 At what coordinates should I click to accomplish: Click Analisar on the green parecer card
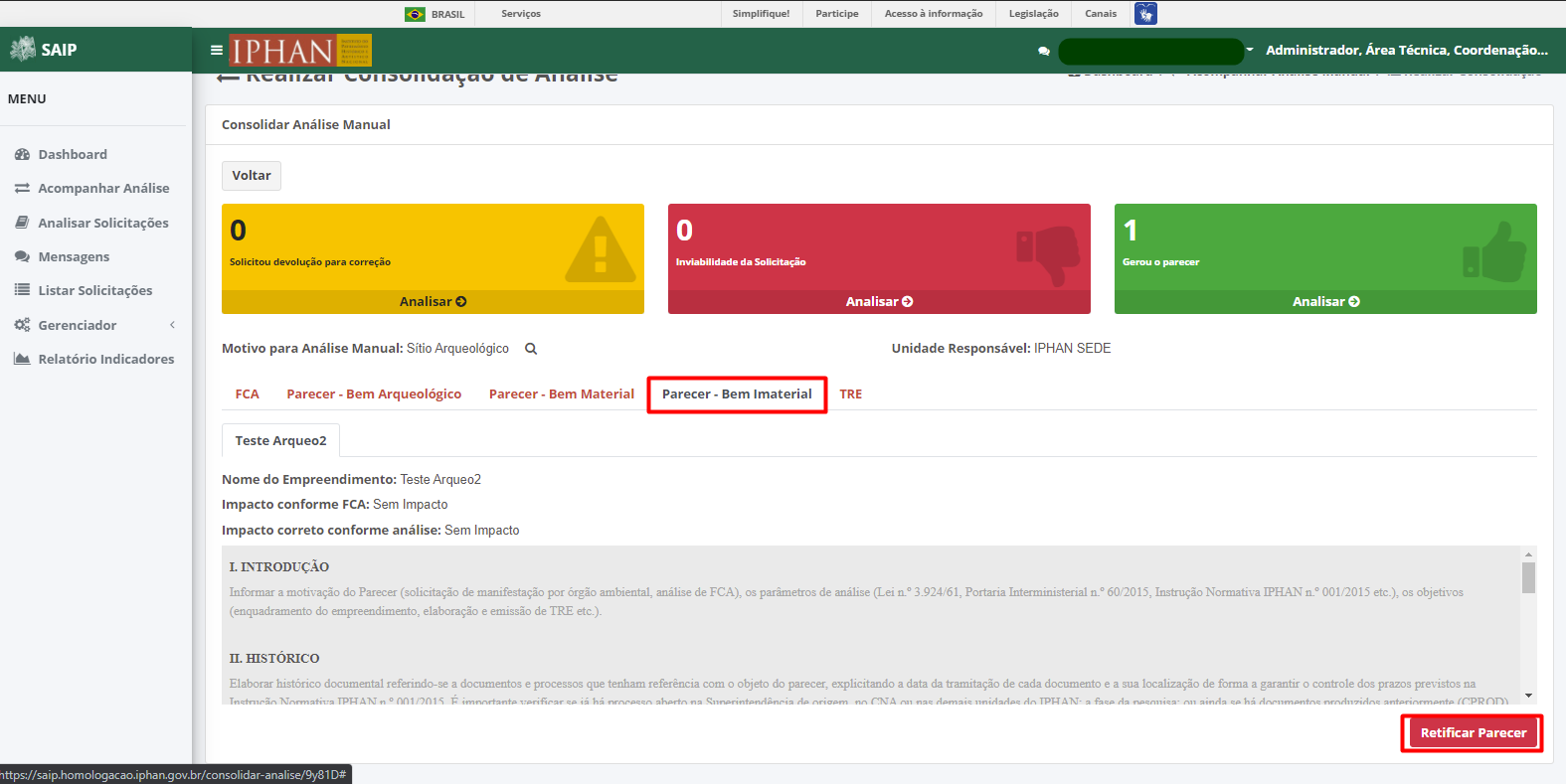pyautogui.click(x=1325, y=302)
